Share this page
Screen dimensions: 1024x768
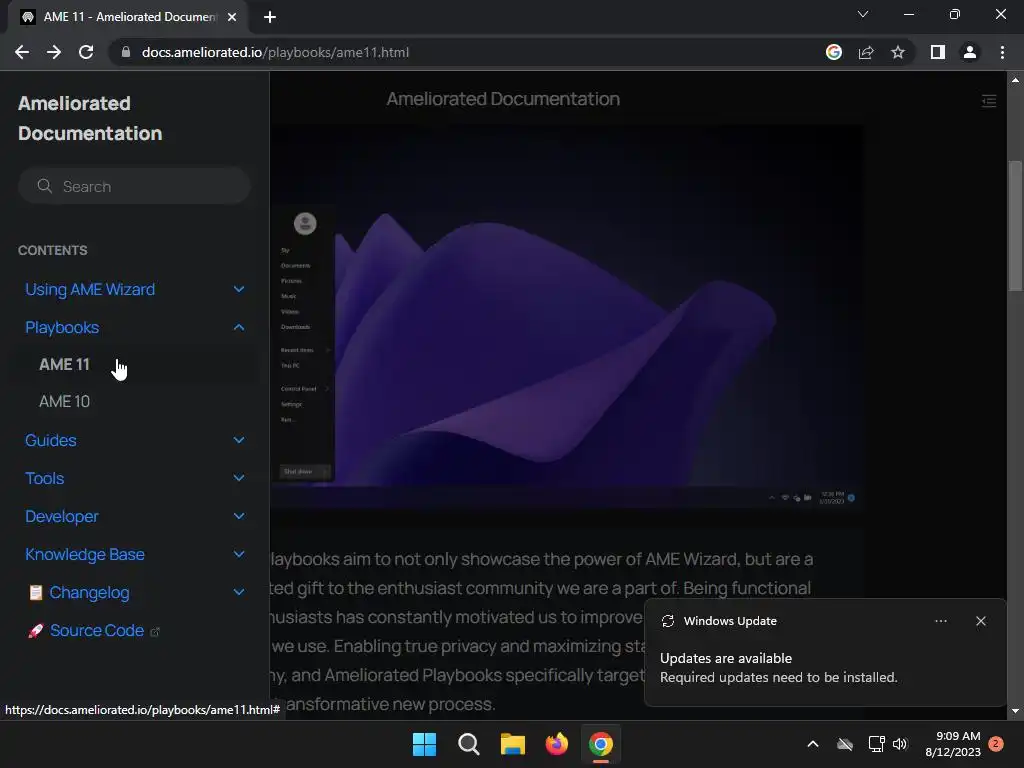(866, 52)
